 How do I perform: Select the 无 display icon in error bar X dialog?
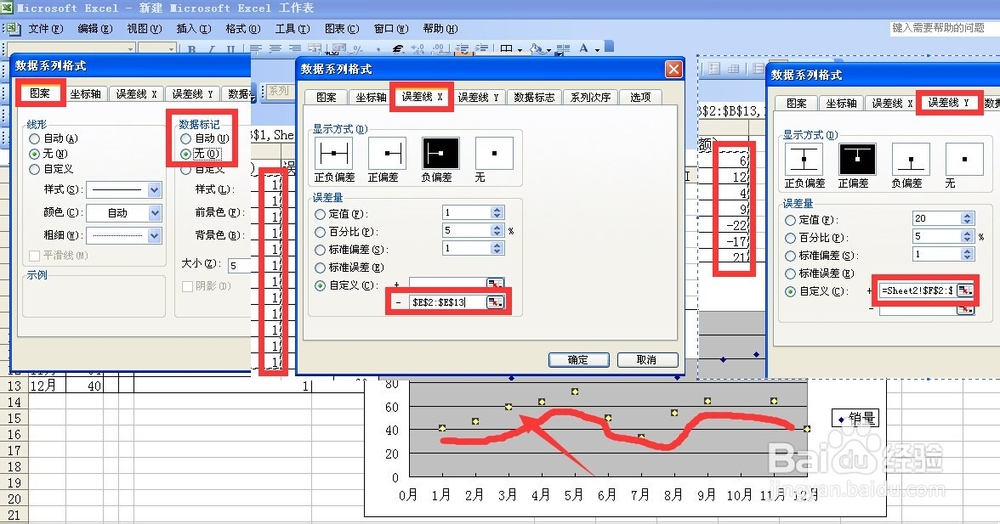point(494,154)
